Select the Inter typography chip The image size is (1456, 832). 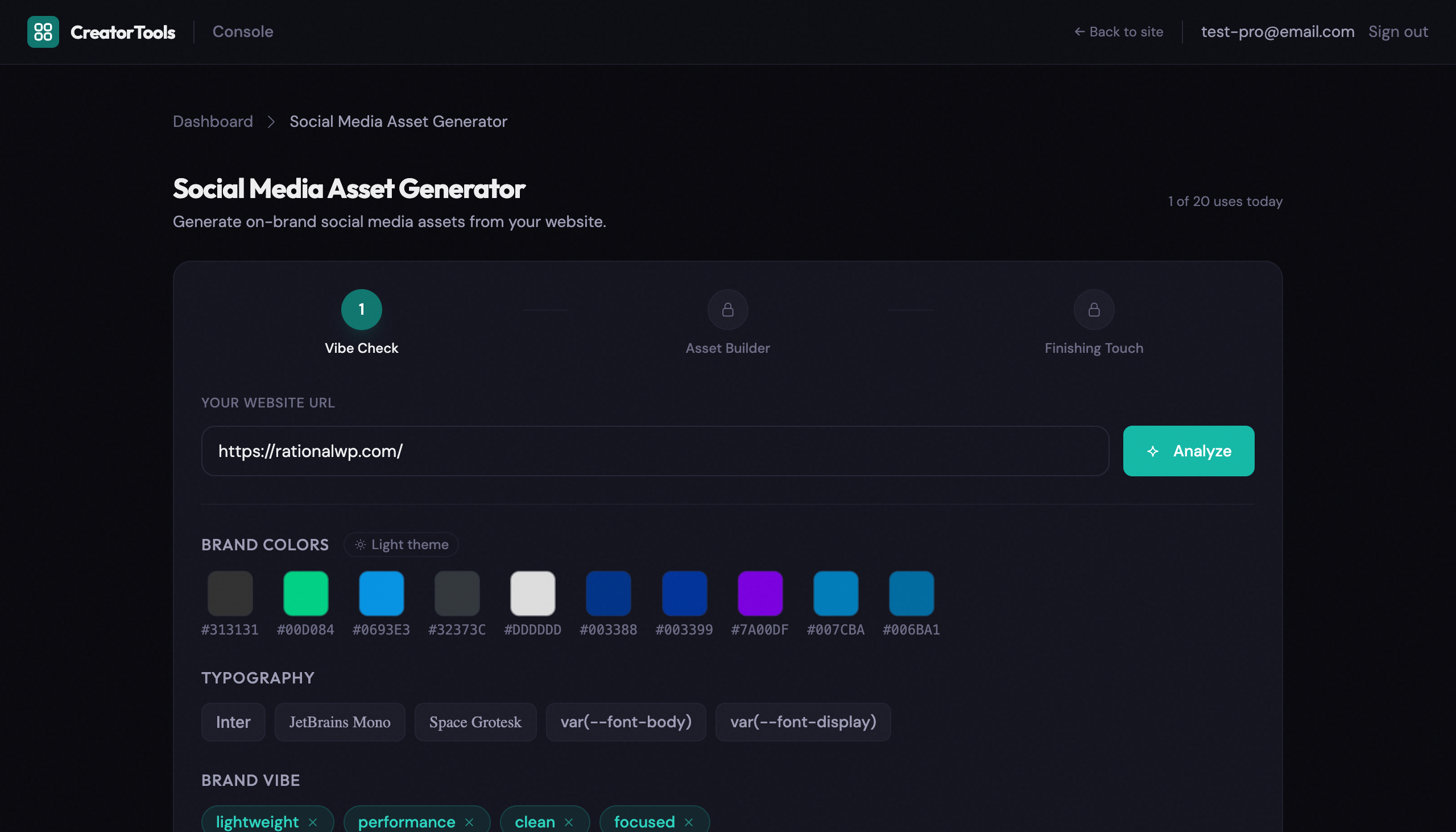pos(233,722)
